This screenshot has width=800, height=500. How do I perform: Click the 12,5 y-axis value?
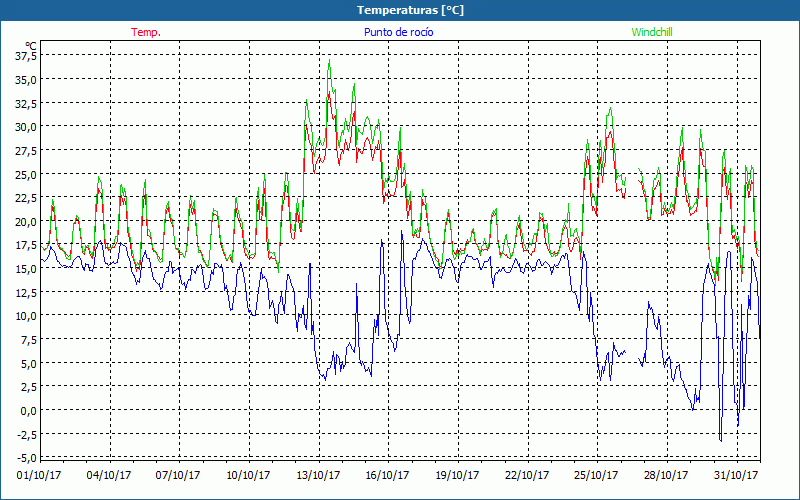26,292
